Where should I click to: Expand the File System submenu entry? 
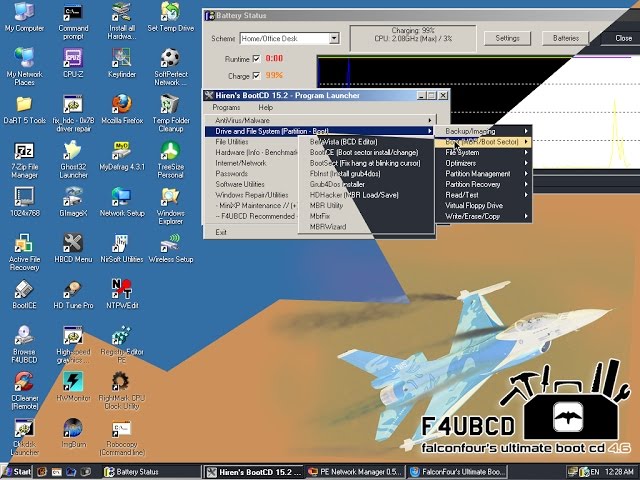pos(484,152)
